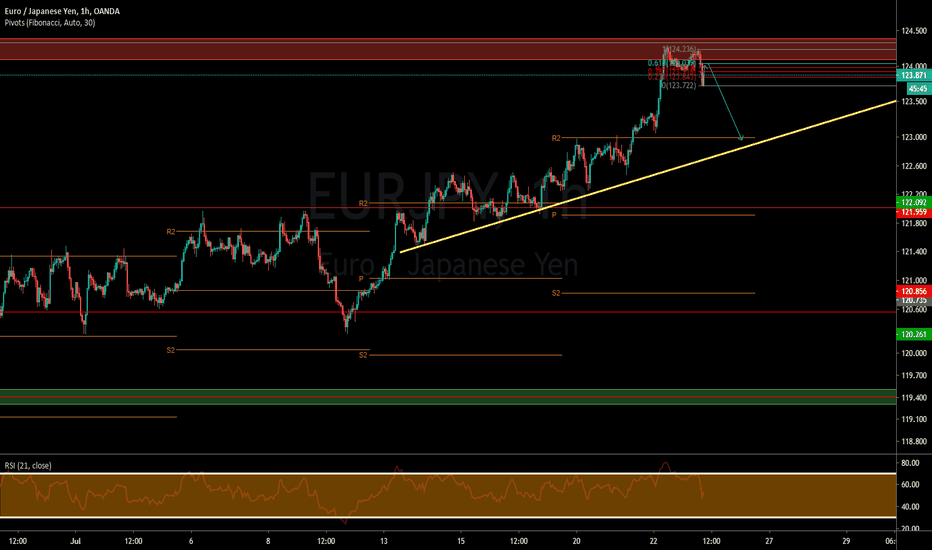Click the Euro / Japanese Yen, 1h, OANDA title
The image size is (932, 550).
pyautogui.click(x=62, y=11)
